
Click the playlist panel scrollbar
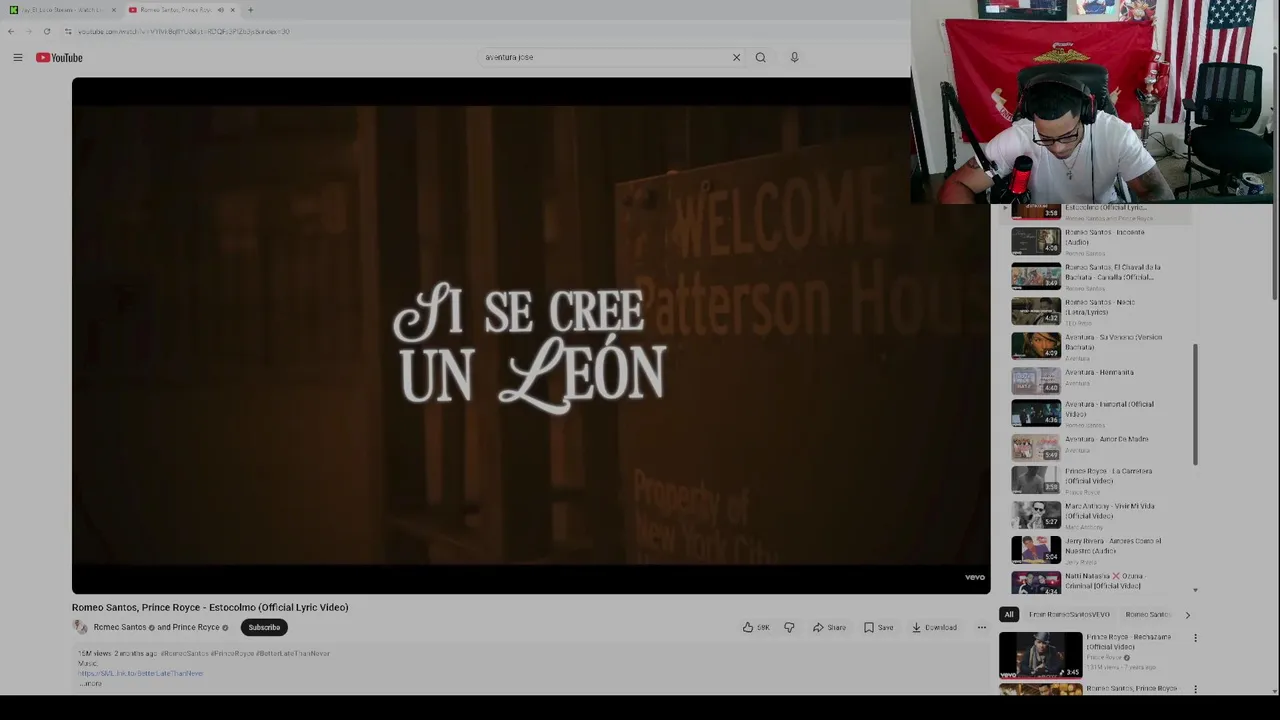[x=1195, y=405]
